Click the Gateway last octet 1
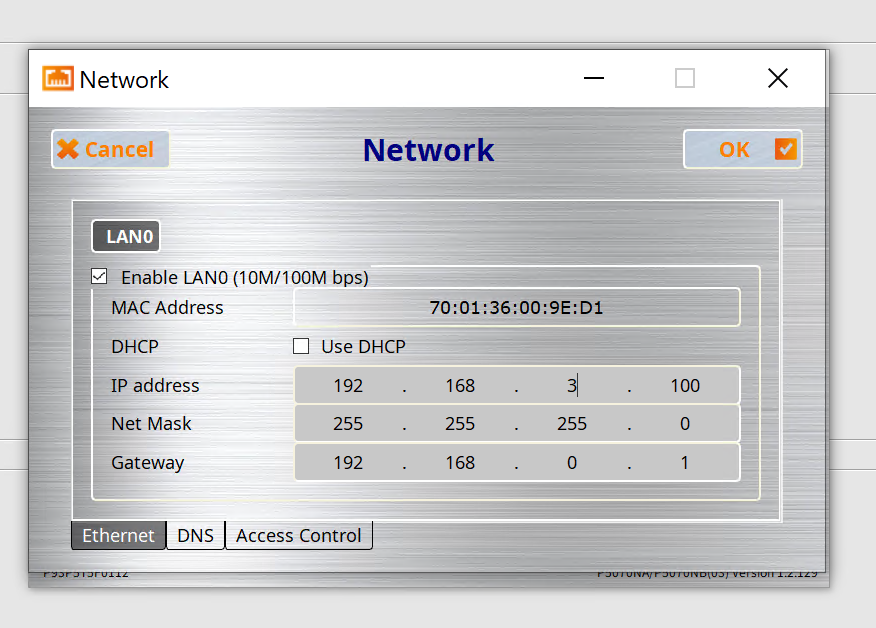 point(685,463)
